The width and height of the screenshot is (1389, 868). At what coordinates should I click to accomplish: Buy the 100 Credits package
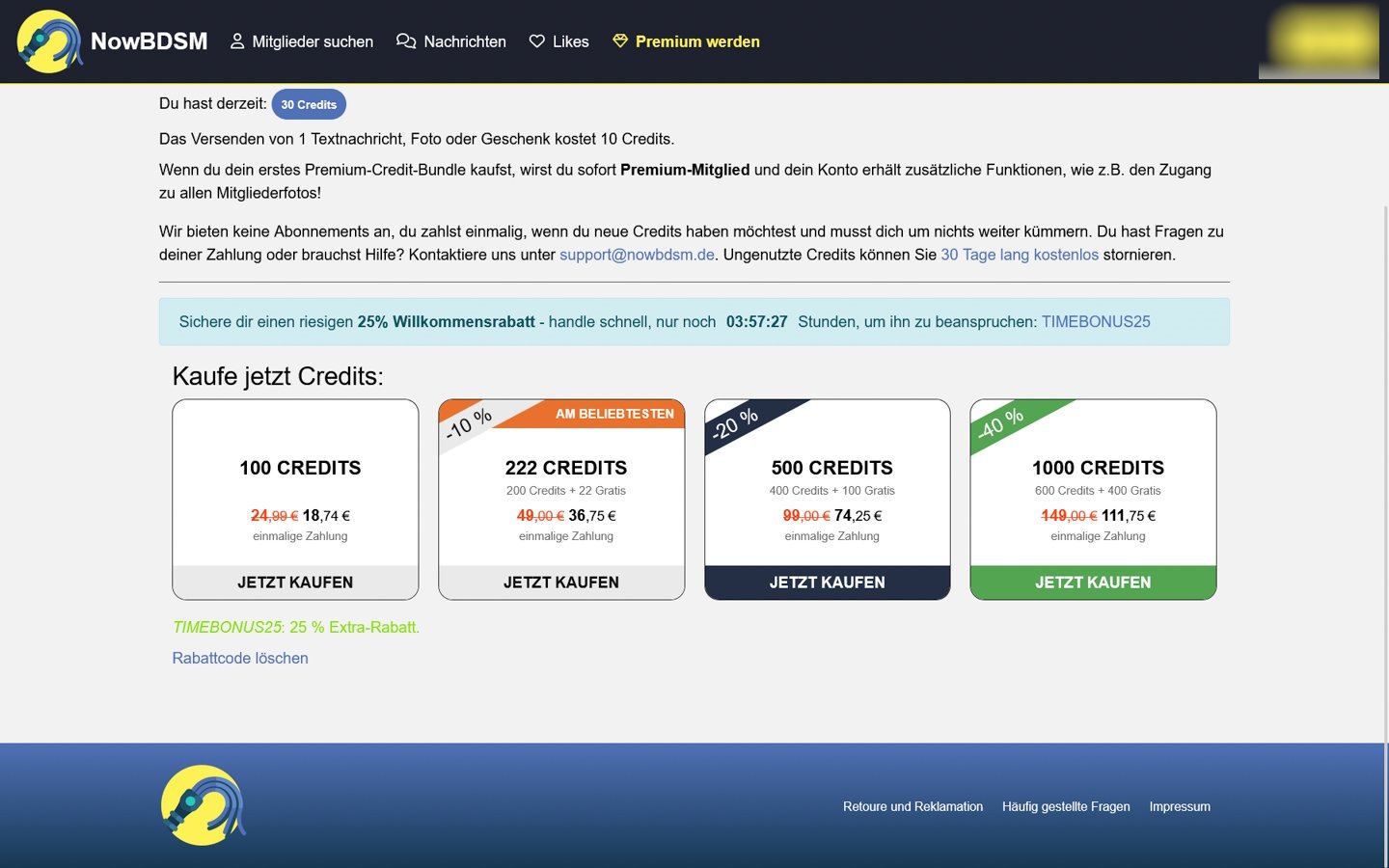[295, 583]
